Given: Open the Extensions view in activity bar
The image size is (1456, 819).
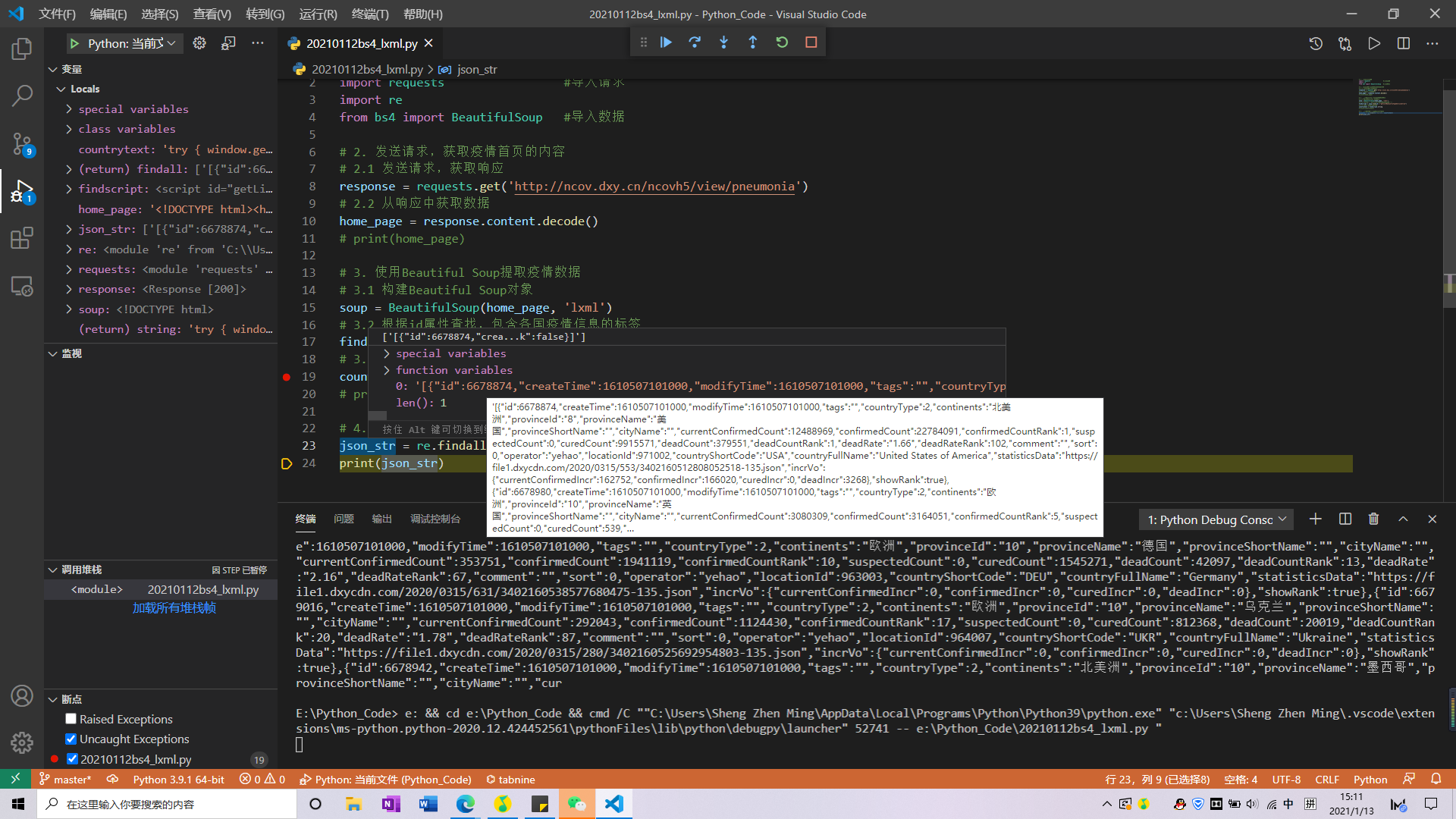Looking at the screenshot, I should (22, 238).
